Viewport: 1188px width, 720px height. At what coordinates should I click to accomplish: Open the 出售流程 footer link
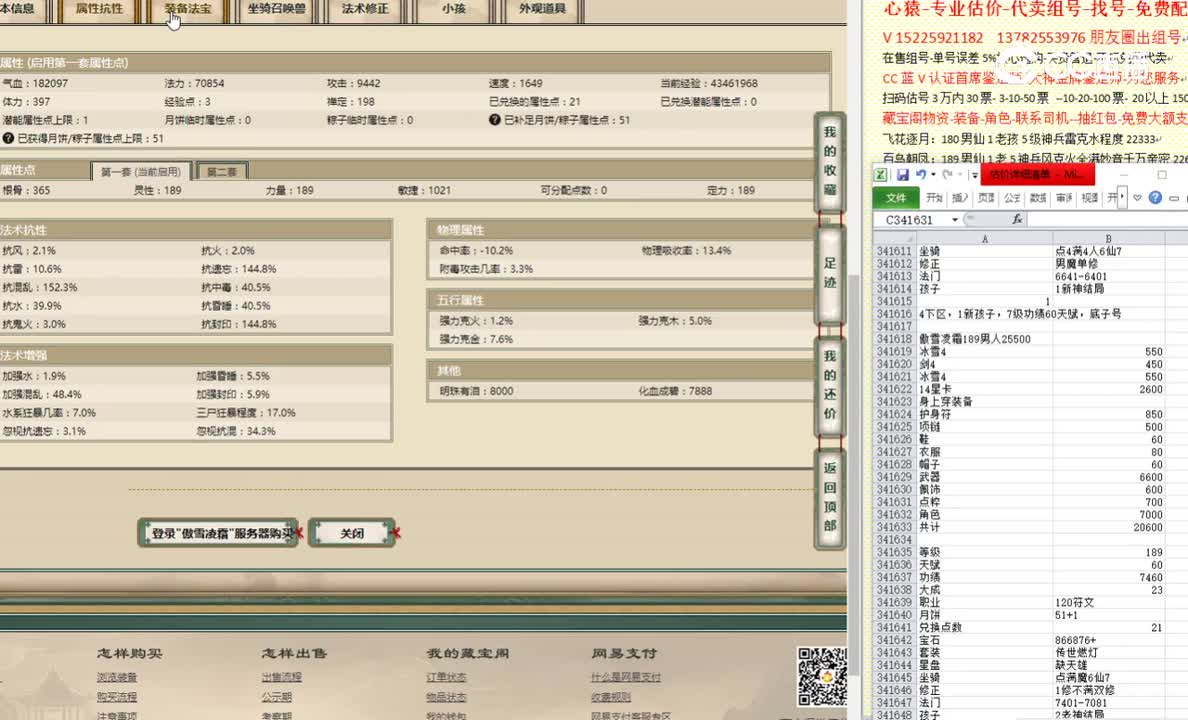[281, 677]
